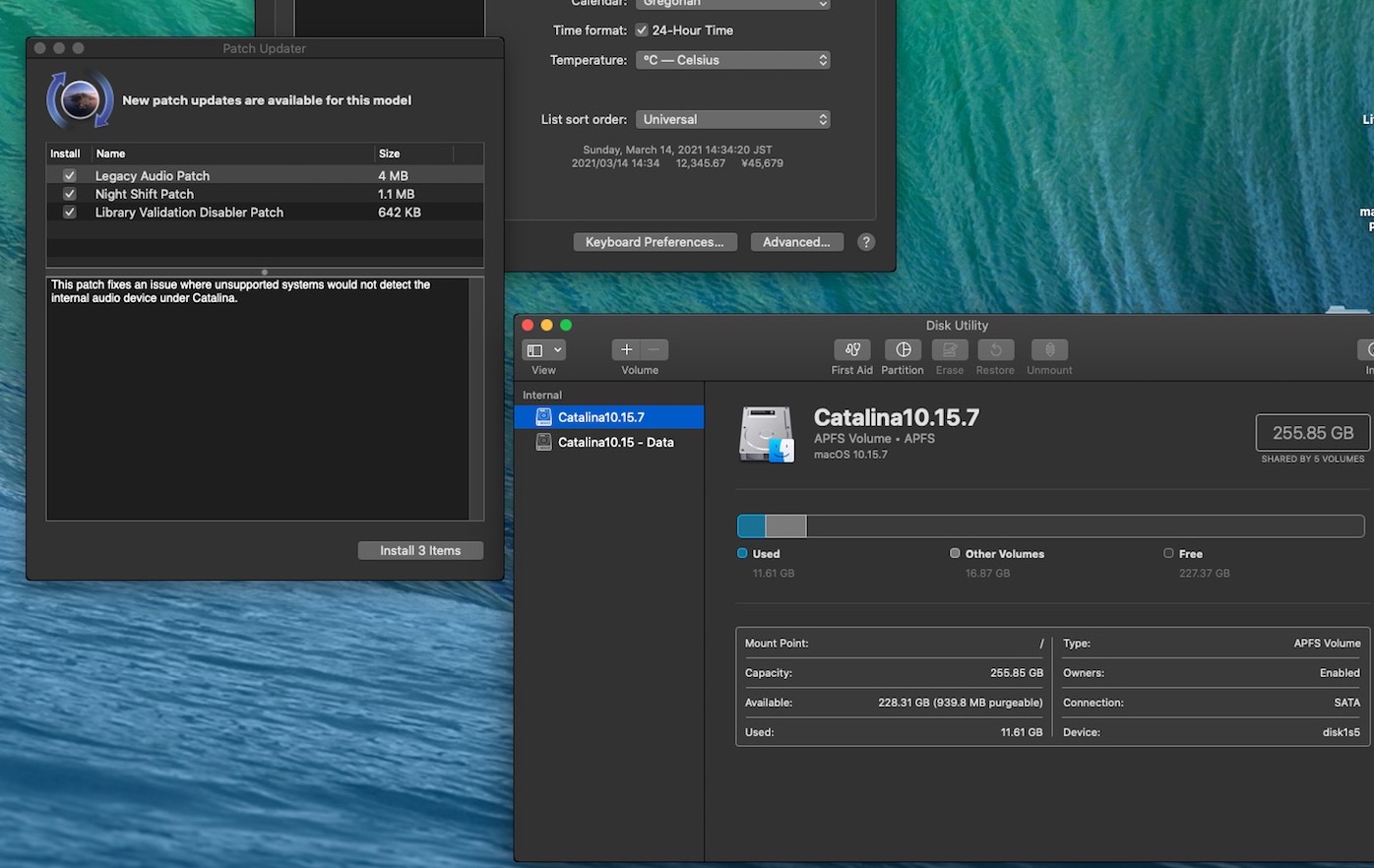
Task: Click the Device disk1s5 value
Action: [1341, 732]
